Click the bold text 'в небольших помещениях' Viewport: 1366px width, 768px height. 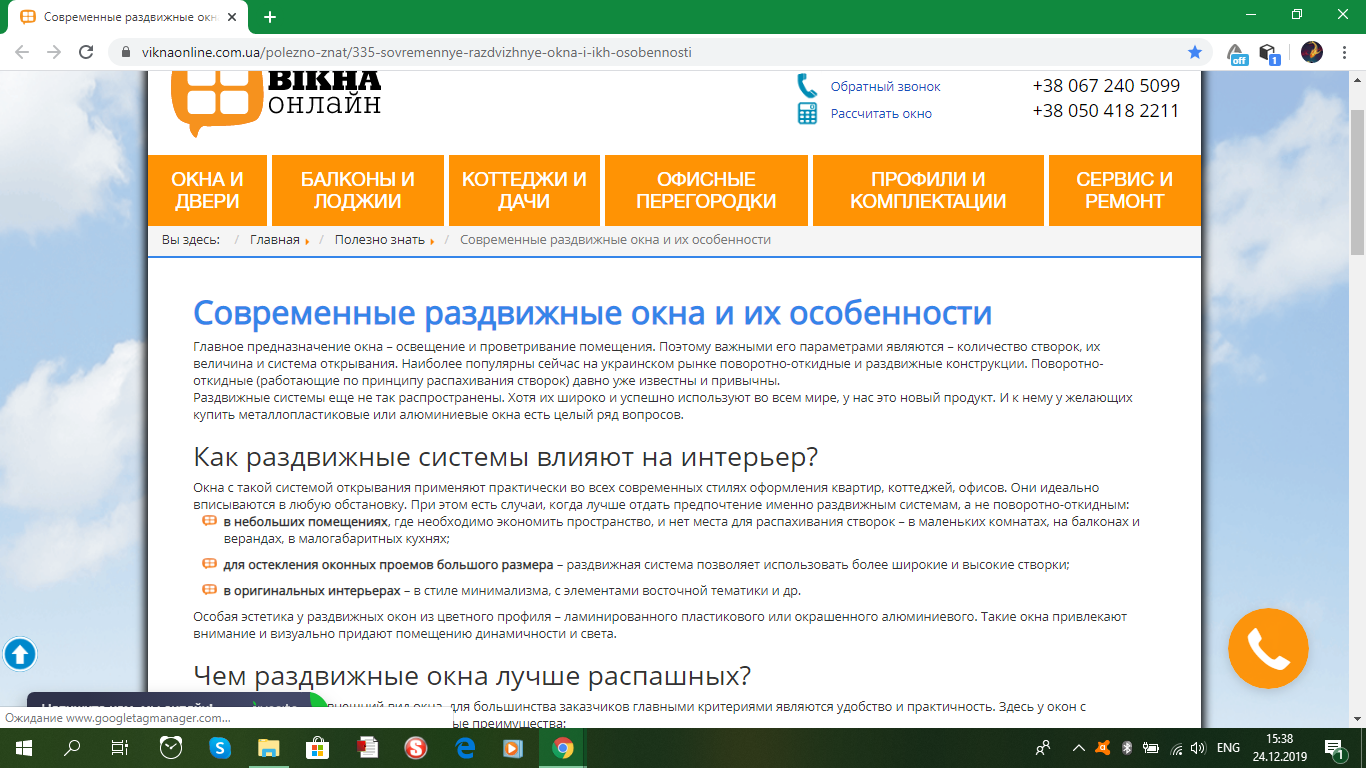point(305,522)
